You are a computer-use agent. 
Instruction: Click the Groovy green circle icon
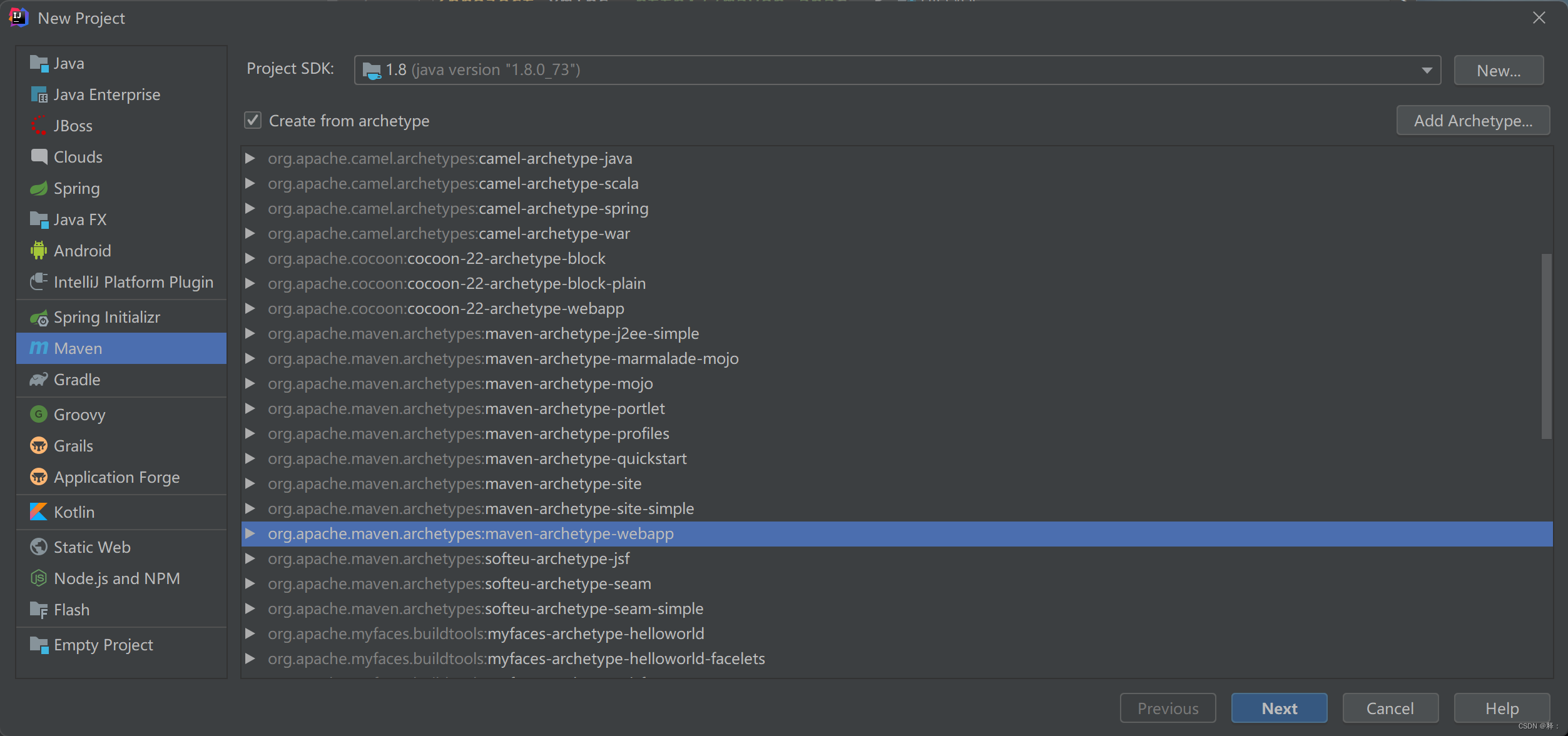click(x=39, y=415)
